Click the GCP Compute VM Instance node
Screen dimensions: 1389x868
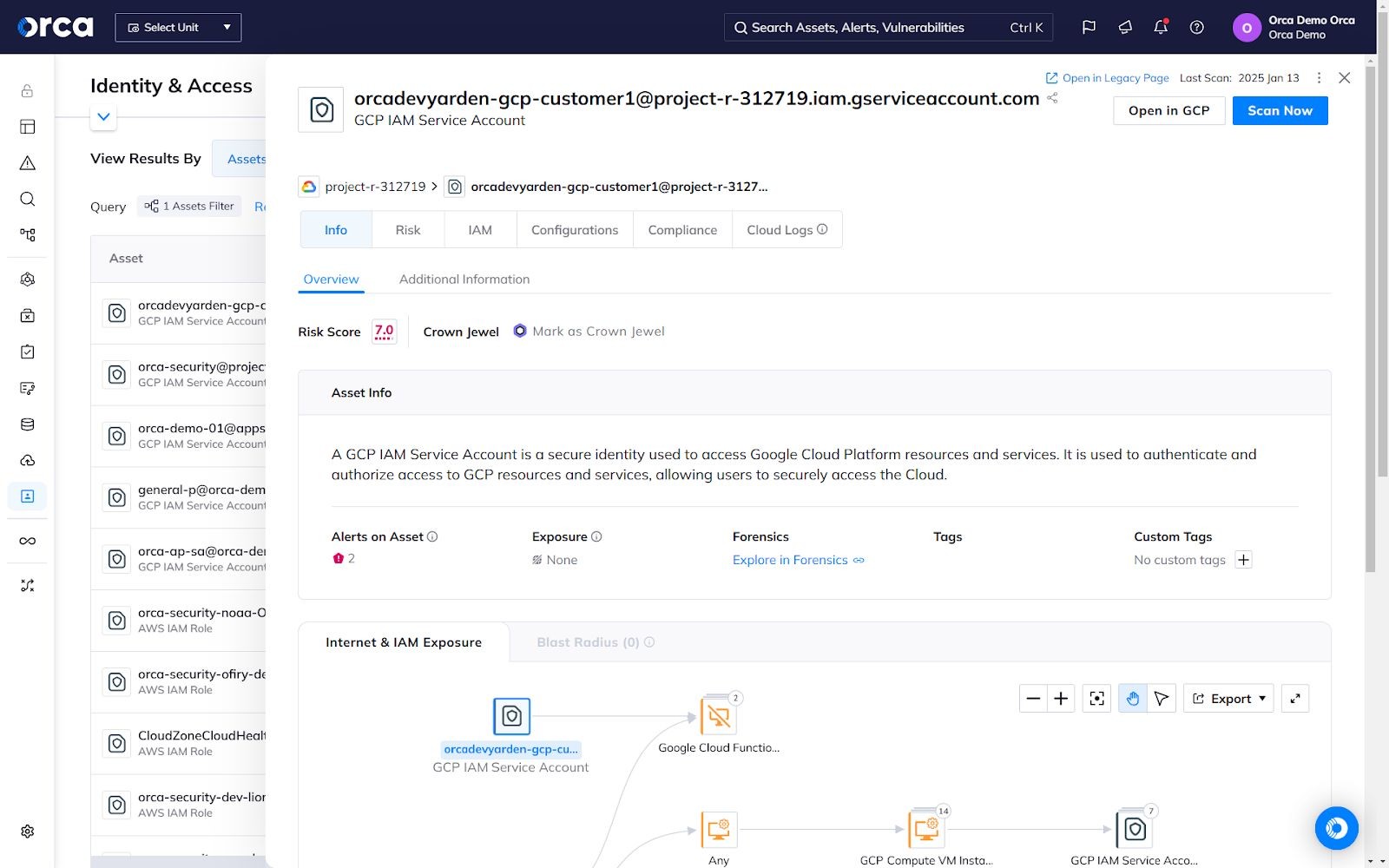(x=926, y=829)
